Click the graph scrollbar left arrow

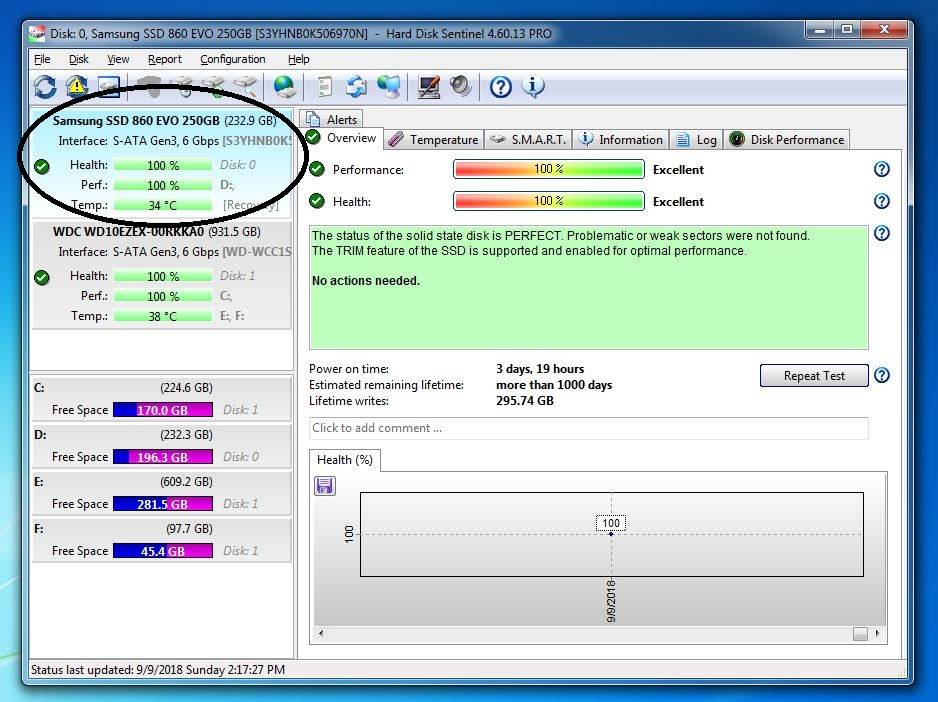(321, 633)
